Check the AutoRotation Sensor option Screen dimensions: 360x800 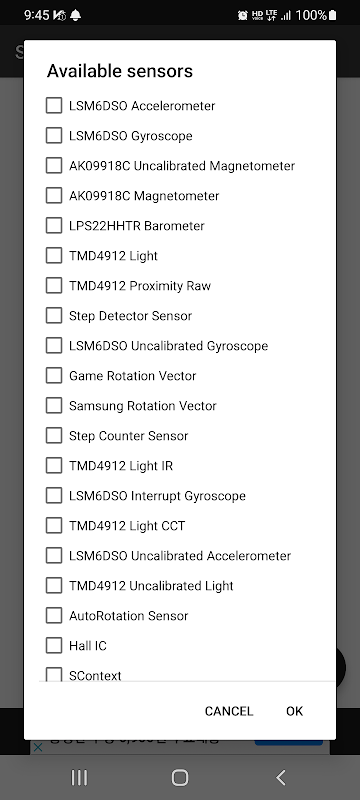[x=54, y=616]
